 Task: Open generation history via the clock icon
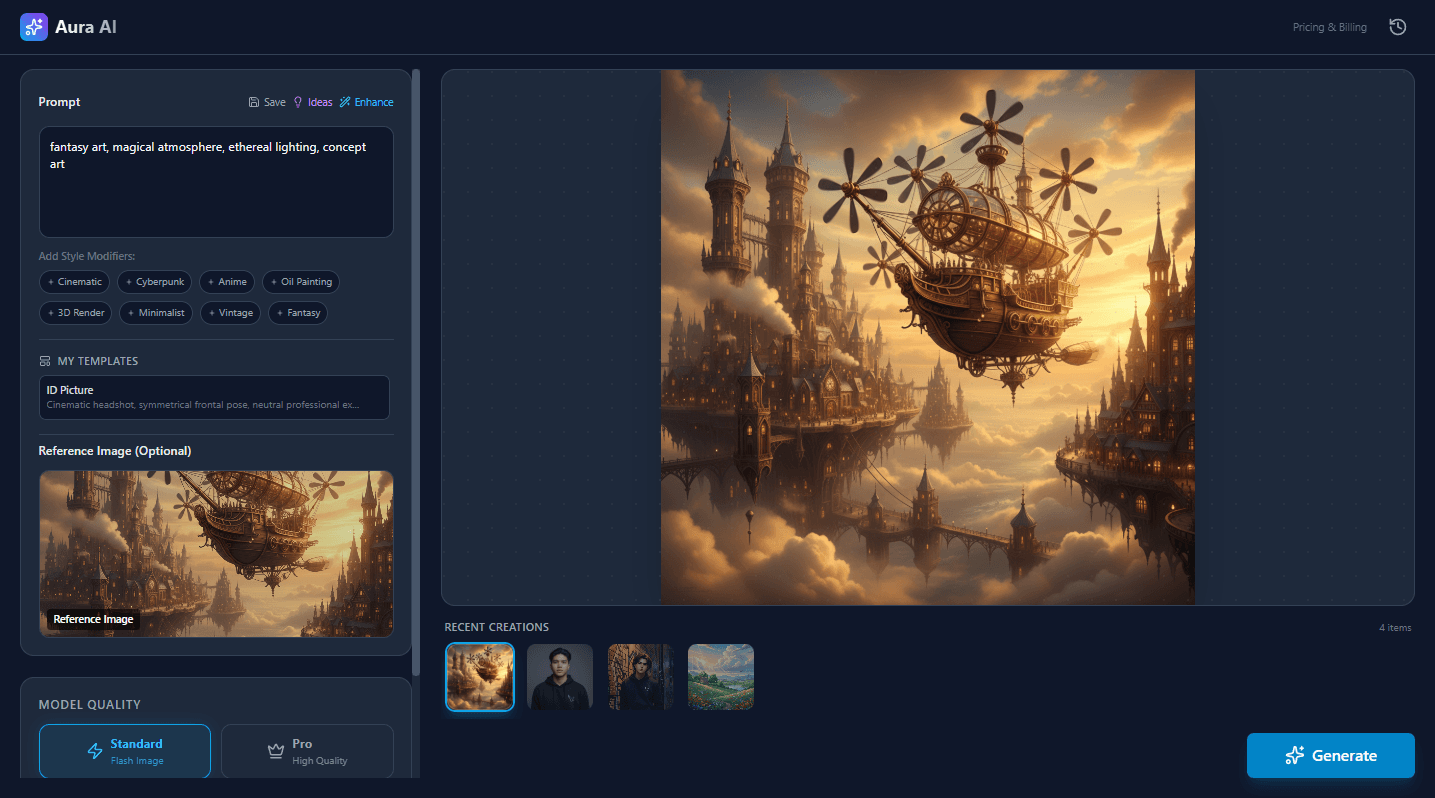[x=1397, y=27]
